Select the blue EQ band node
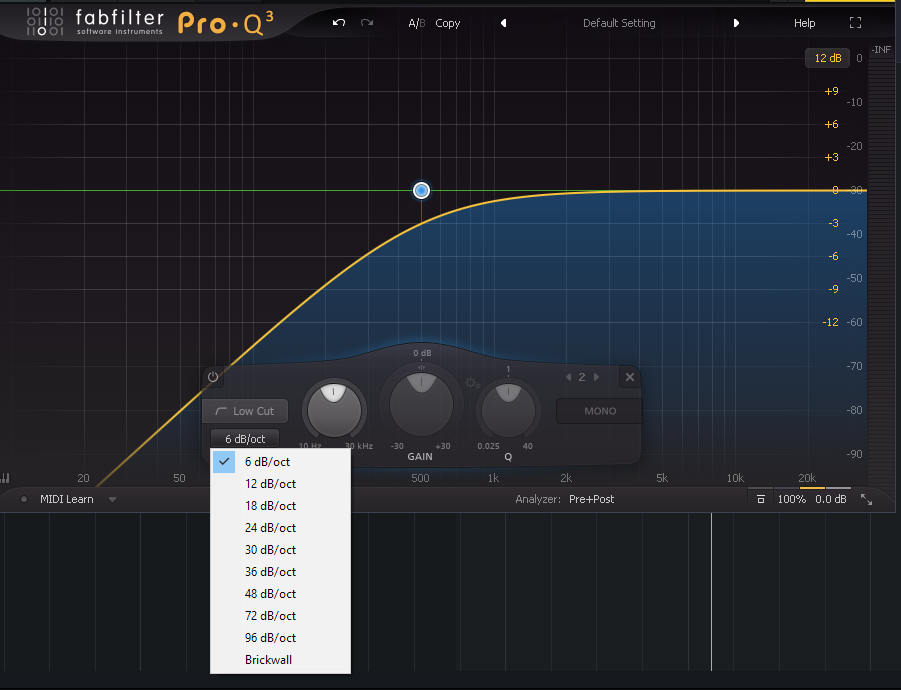901x690 pixels. coord(421,190)
